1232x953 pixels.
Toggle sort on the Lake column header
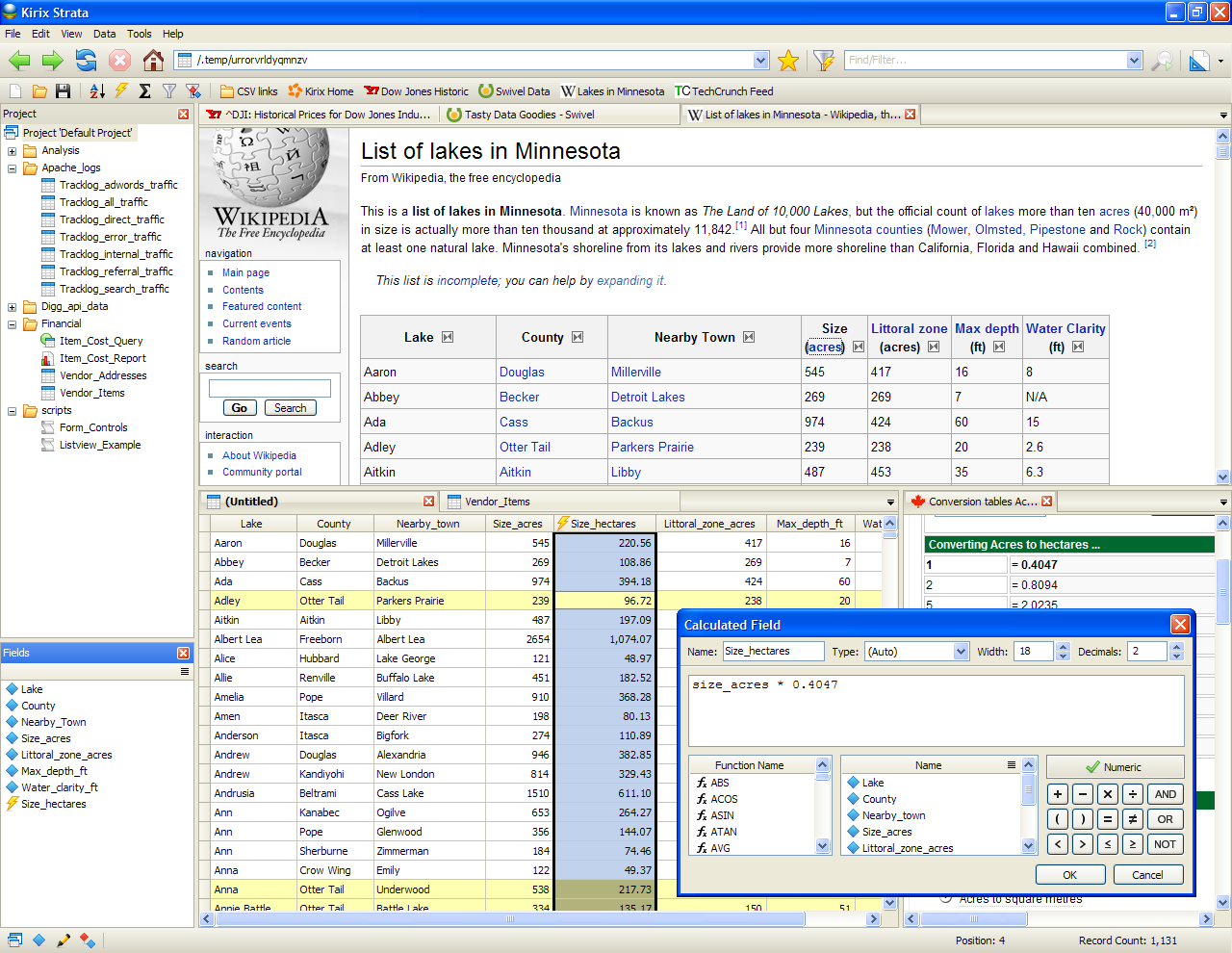[448, 337]
